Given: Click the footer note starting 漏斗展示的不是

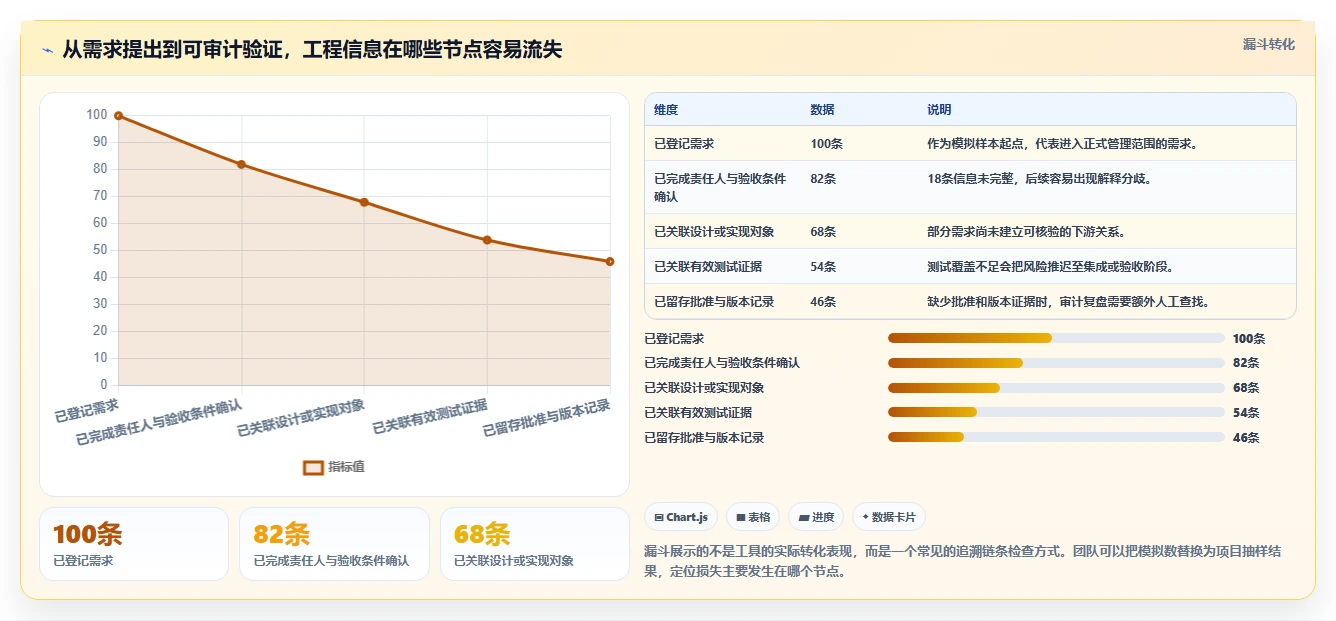Looking at the screenshot, I should click(964, 562).
